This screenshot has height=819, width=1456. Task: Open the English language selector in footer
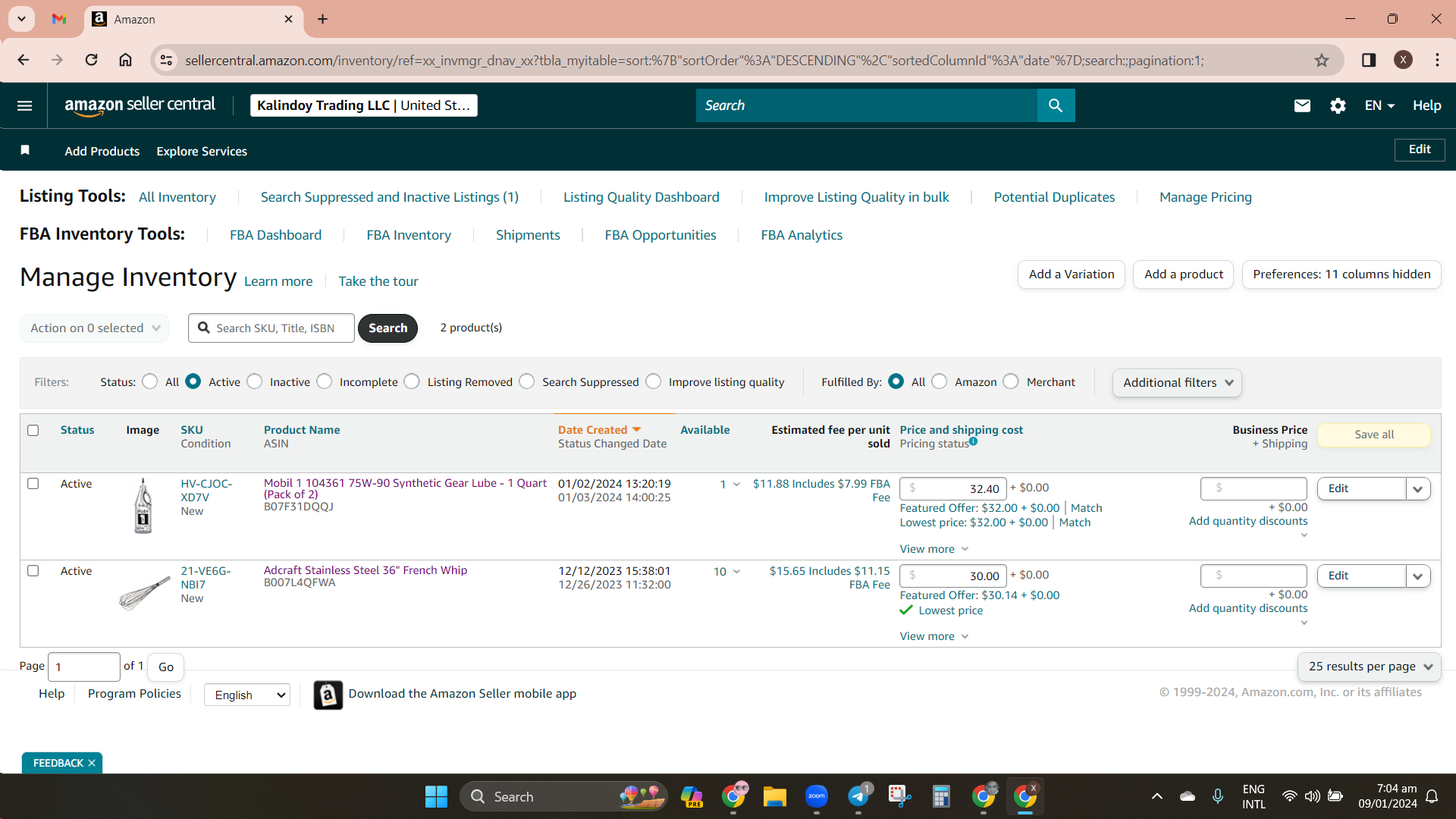(x=247, y=695)
